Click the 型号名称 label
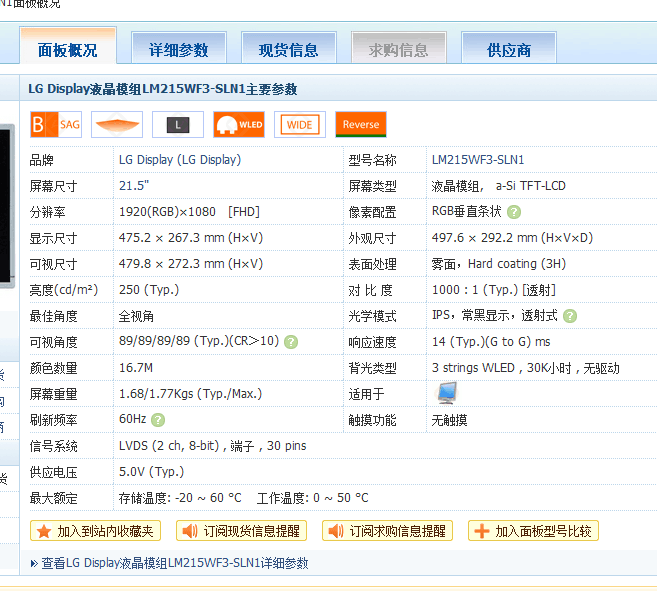The height and width of the screenshot is (591, 657). [372, 160]
